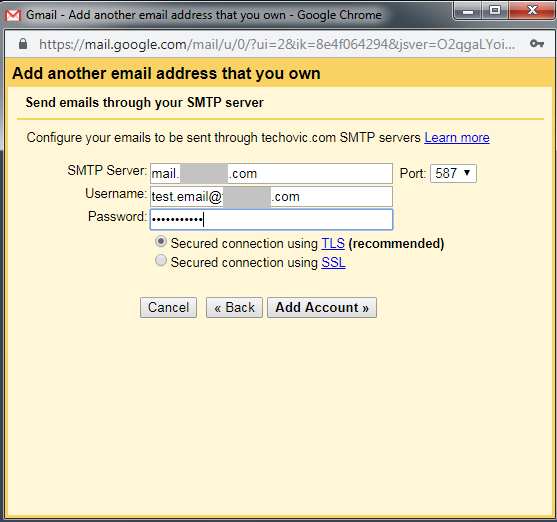Maximize the Chrome popup window

coord(495,11)
